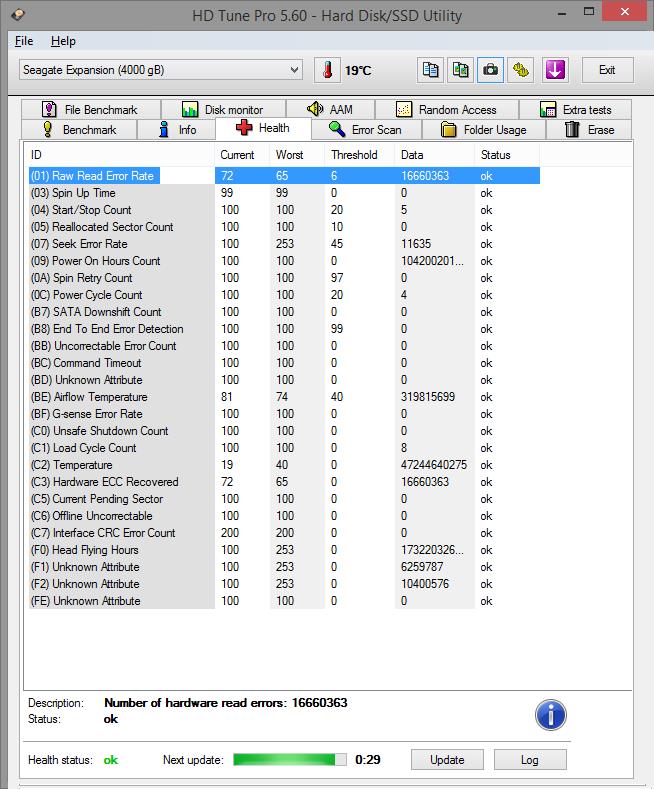The height and width of the screenshot is (789, 654).
Task: Open the options gear-wrench icon
Action: tap(521, 70)
